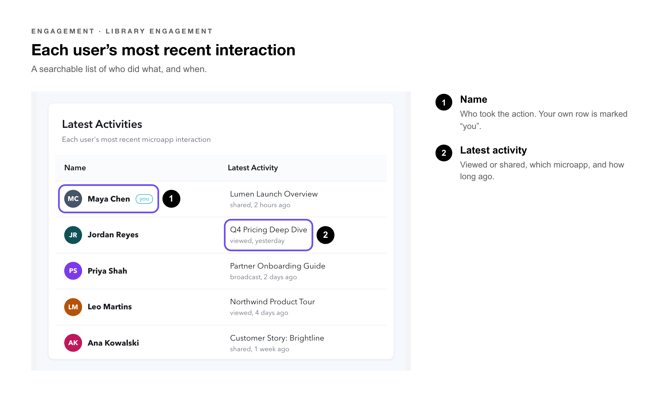Open Lumen Launch Overview activity
670x402 pixels.
(x=274, y=194)
